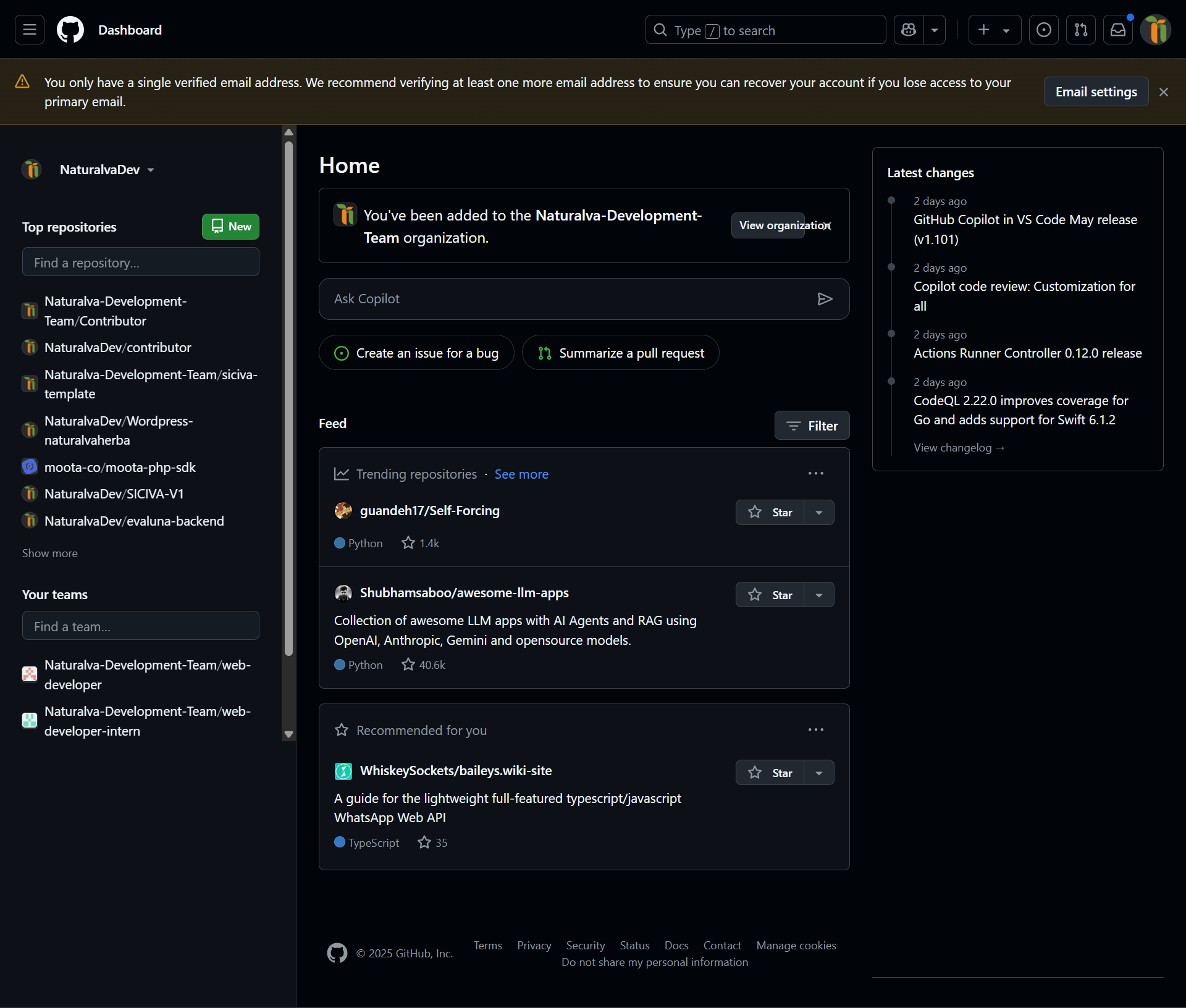Screen dimensions: 1186x1008
Task: Focus the Find a team field
Action: click(141, 626)
